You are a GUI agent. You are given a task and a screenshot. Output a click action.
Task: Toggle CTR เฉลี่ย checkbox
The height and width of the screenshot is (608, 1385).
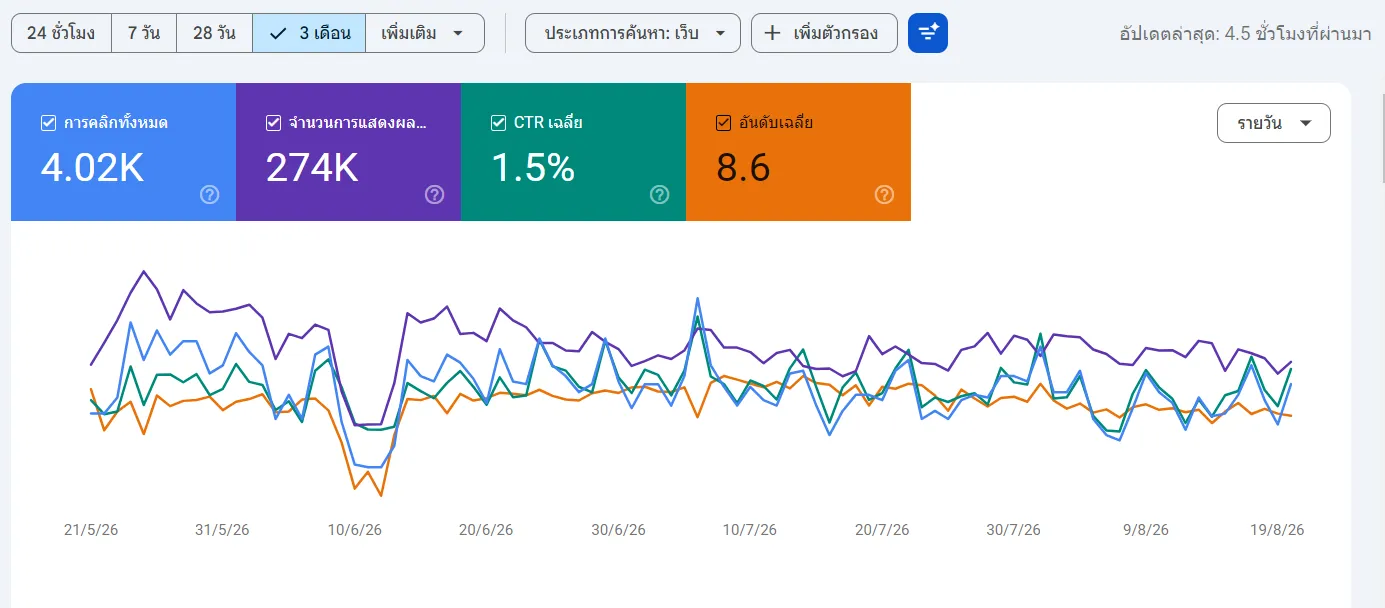click(498, 123)
